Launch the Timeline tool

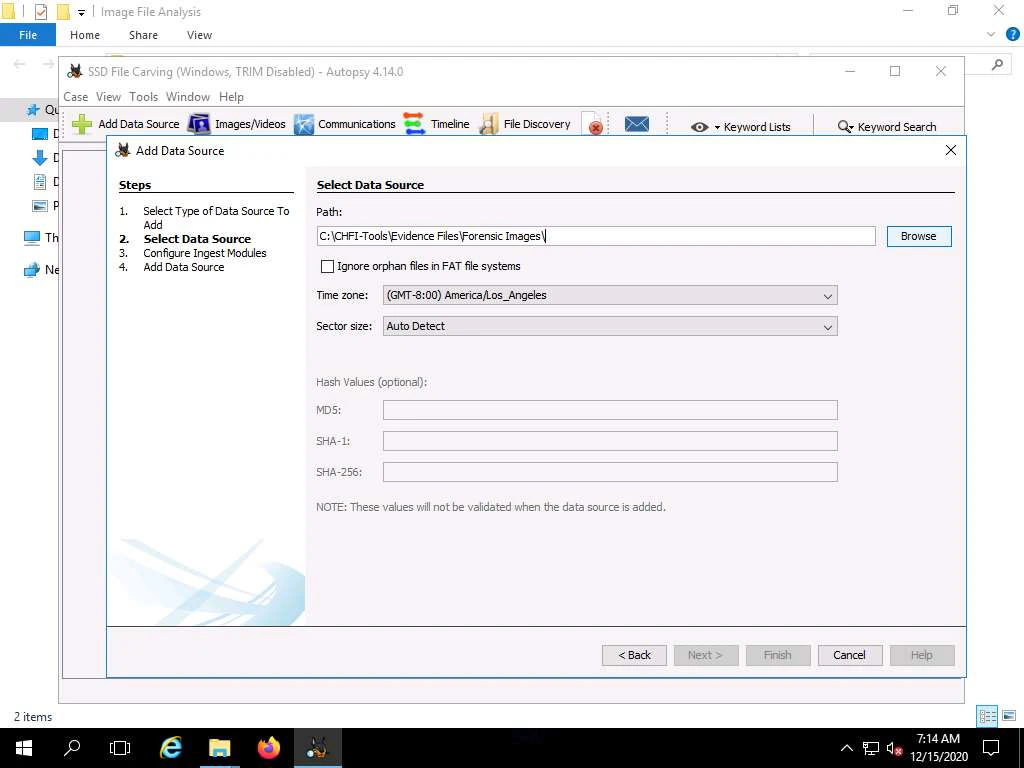414,123
